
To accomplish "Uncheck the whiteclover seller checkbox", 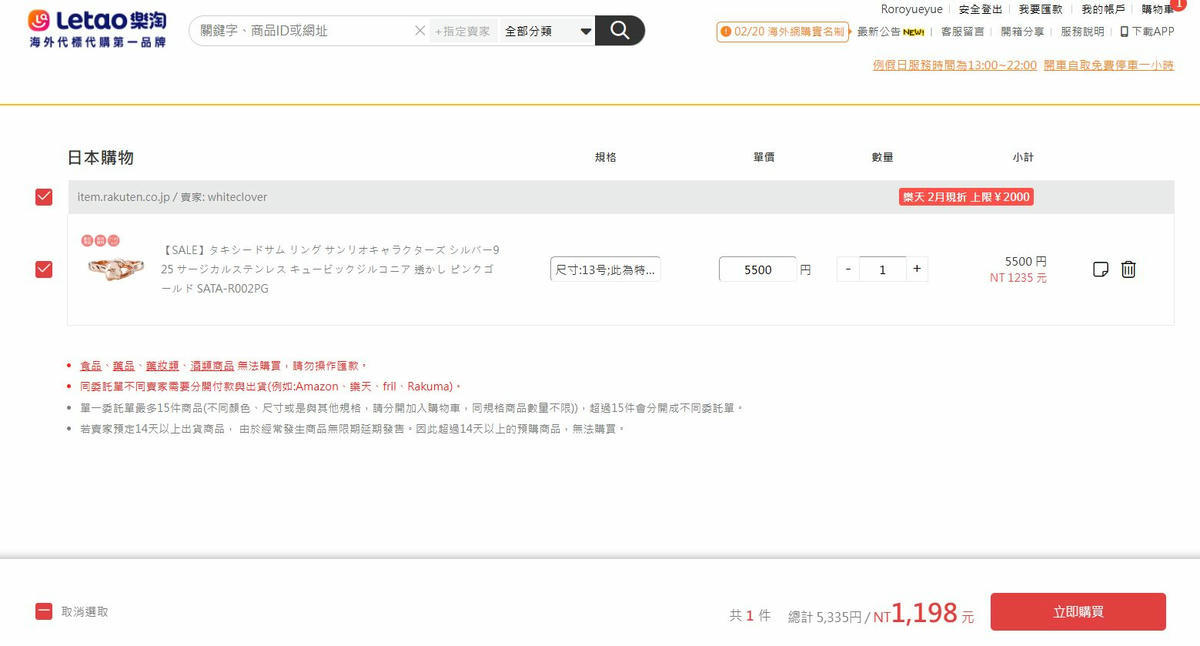I will coord(44,197).
